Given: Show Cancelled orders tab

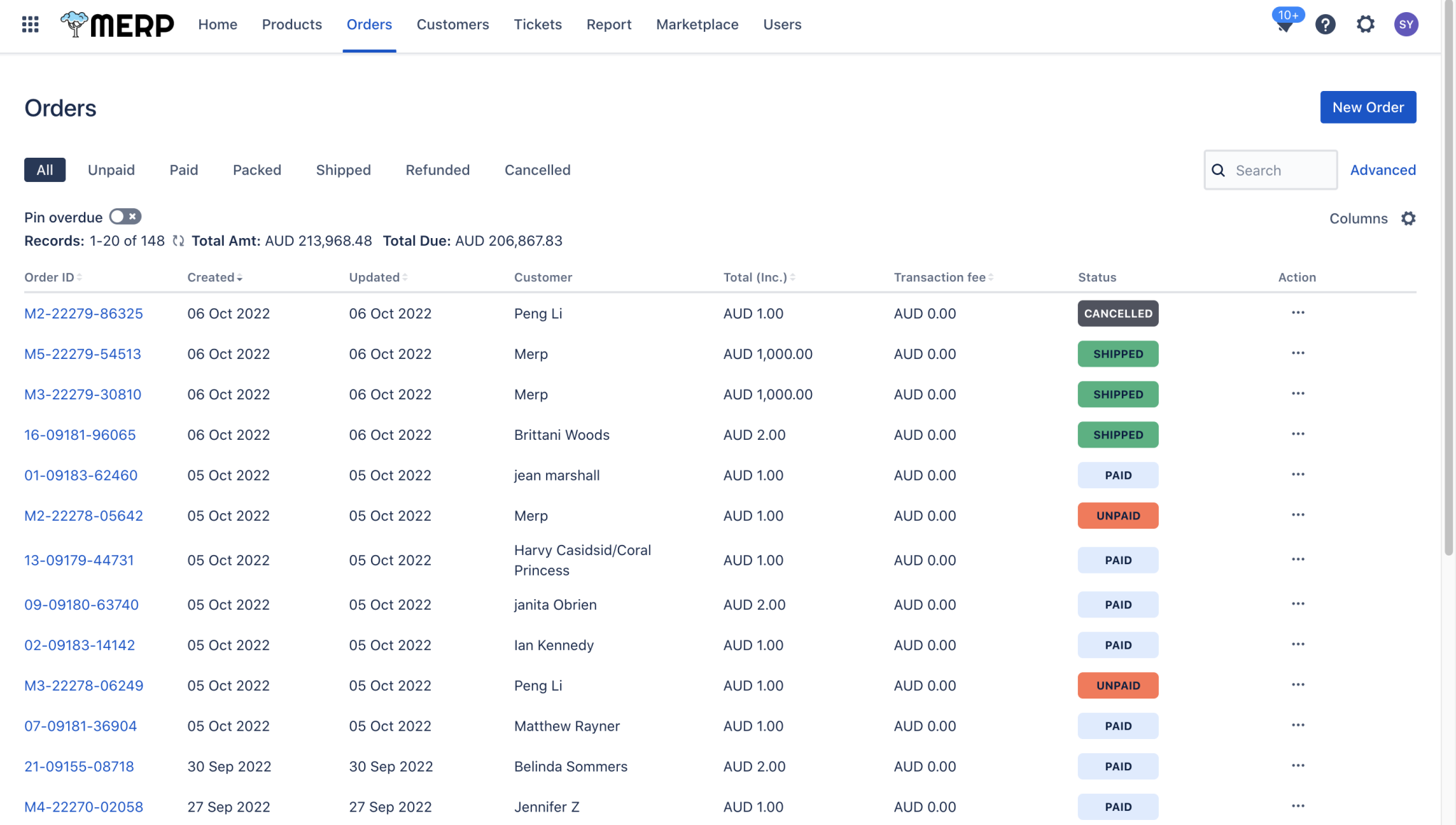Looking at the screenshot, I should [x=537, y=170].
